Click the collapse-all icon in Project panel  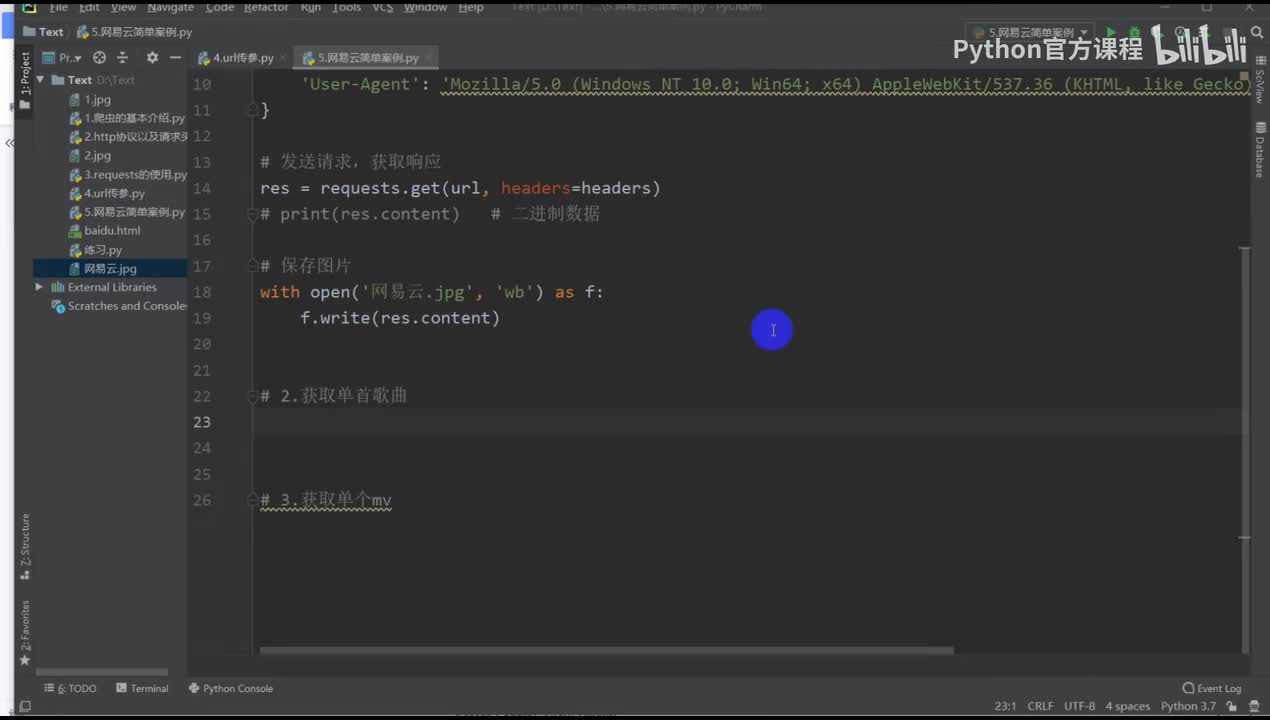pyautogui.click(x=123, y=58)
